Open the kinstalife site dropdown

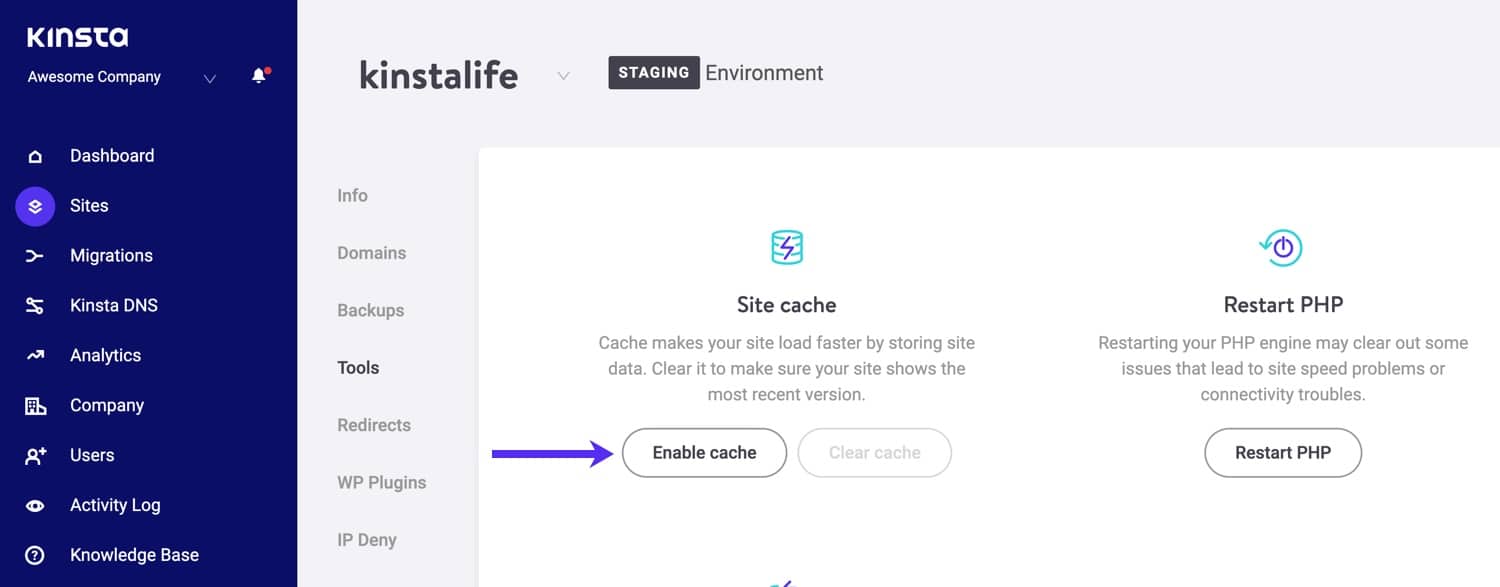(563, 75)
